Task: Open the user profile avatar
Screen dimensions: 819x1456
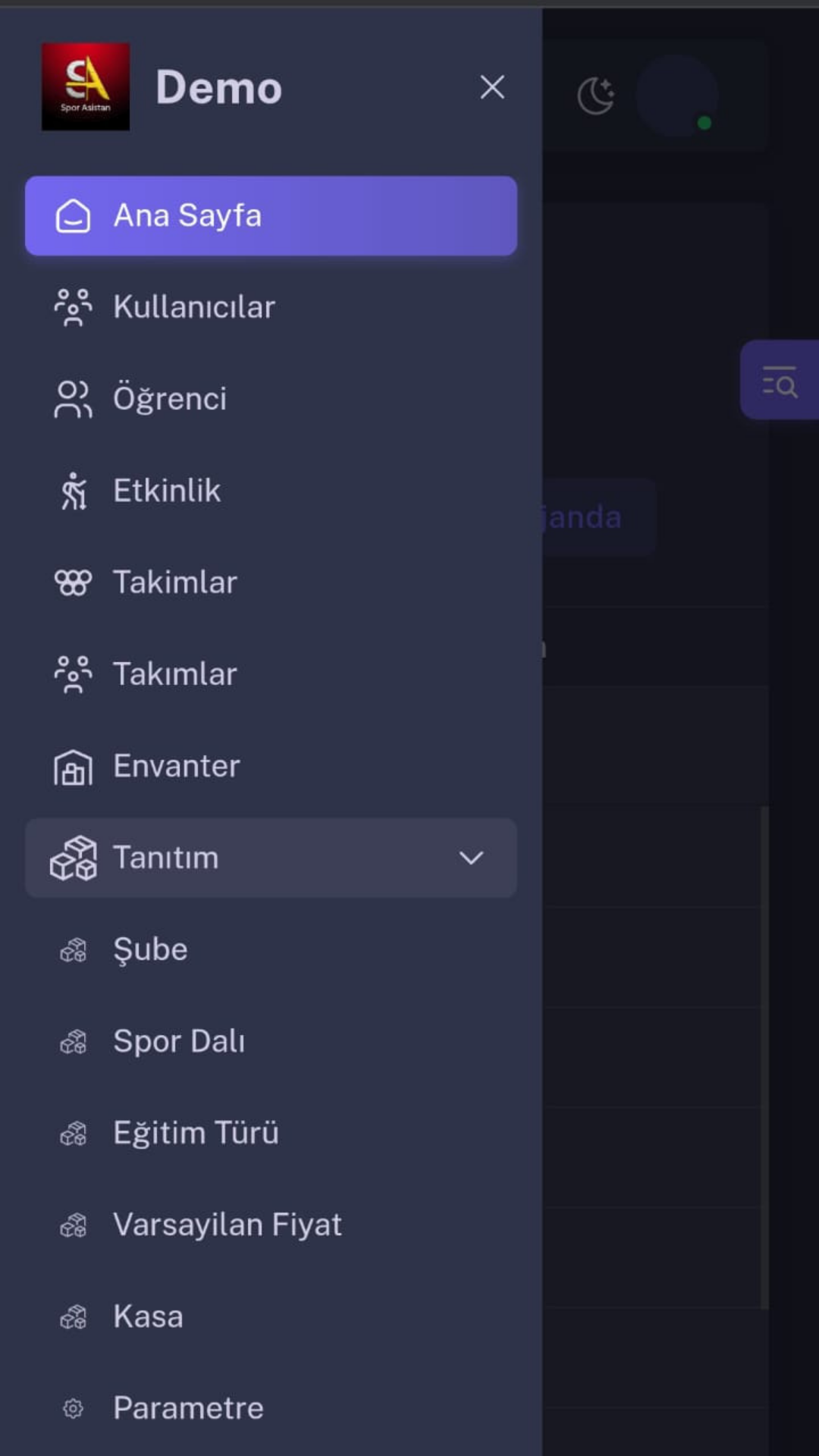Action: point(677,96)
